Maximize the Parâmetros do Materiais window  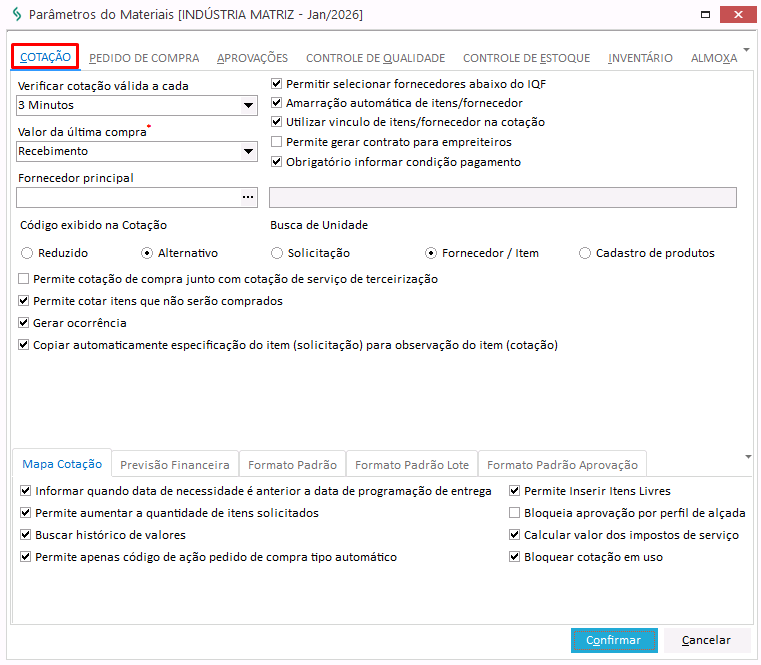point(706,15)
